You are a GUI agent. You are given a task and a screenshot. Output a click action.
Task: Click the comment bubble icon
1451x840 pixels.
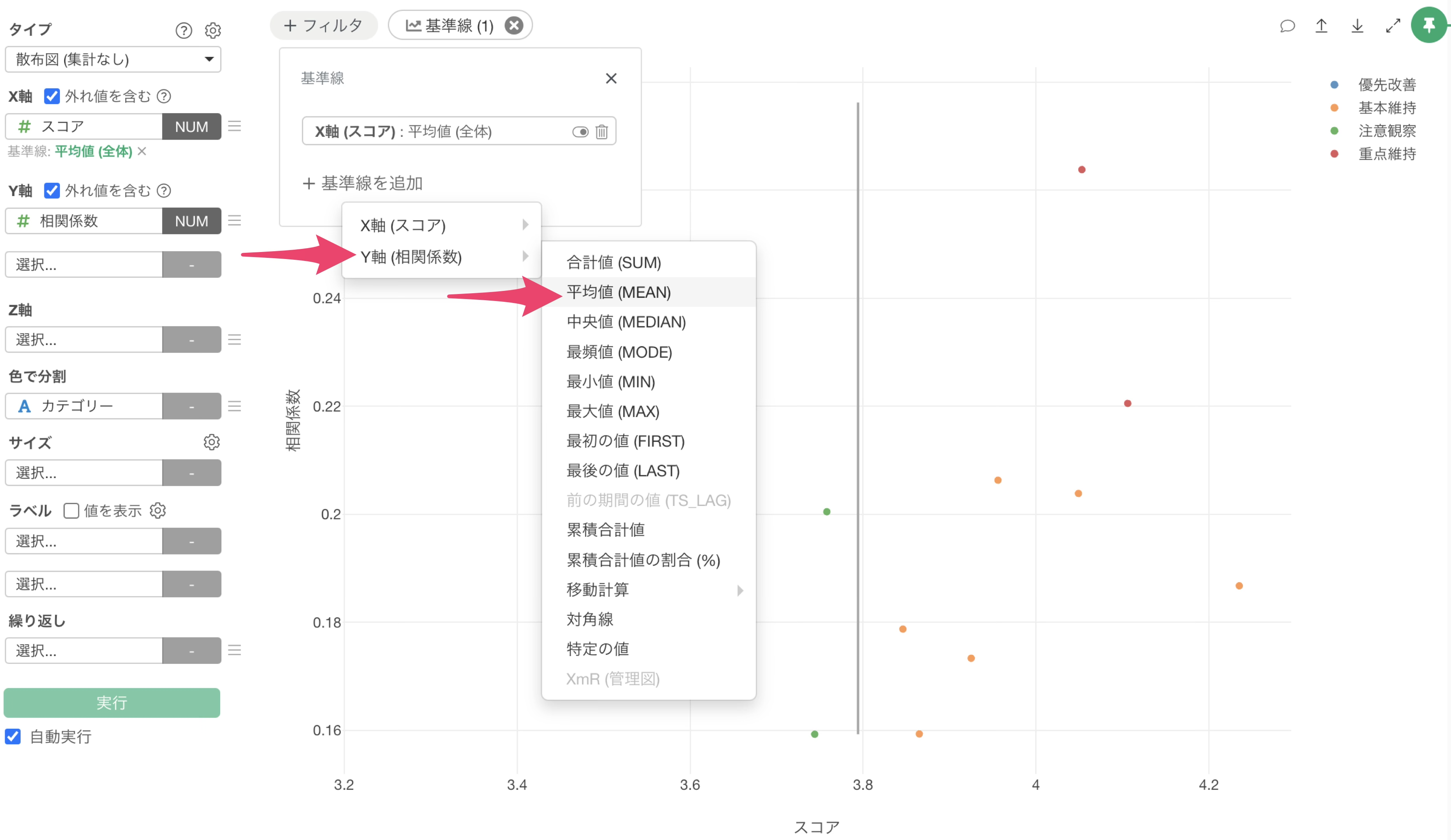click(1288, 26)
